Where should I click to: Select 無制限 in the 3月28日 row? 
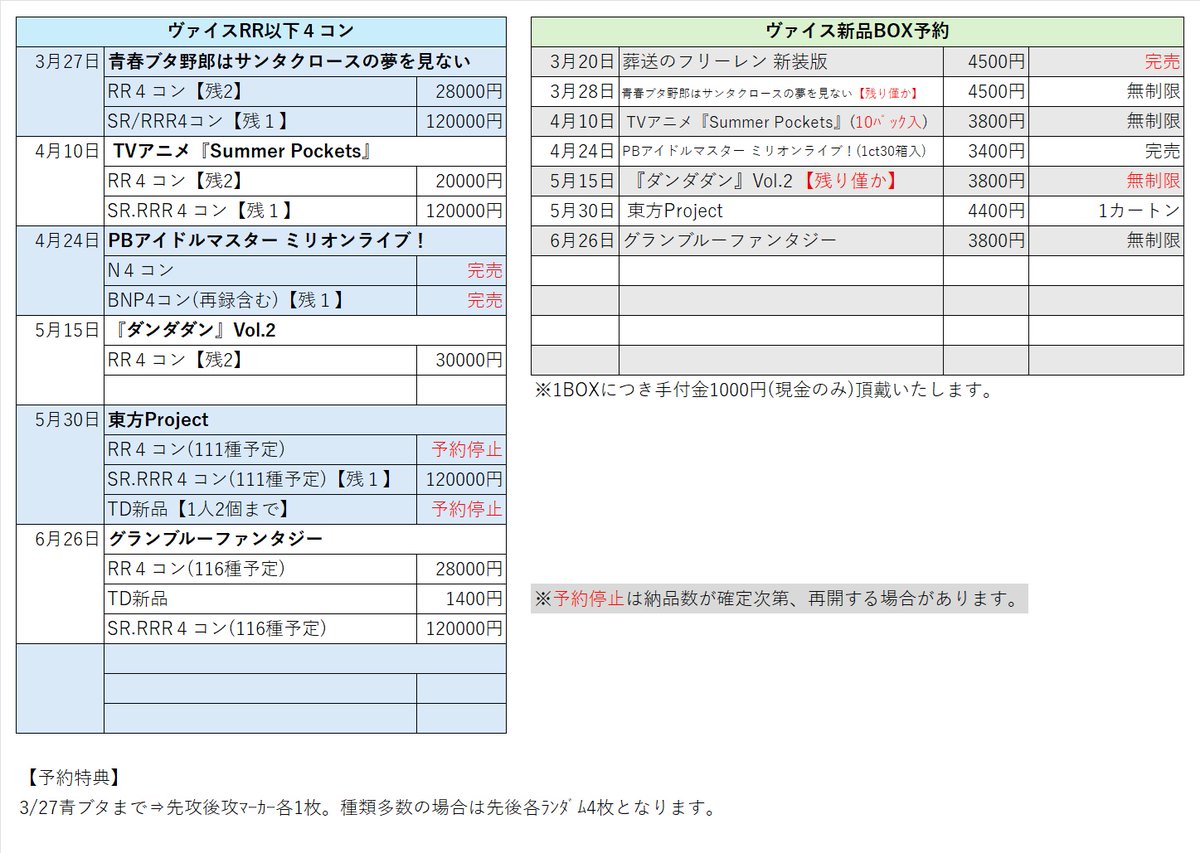[x=1106, y=92]
